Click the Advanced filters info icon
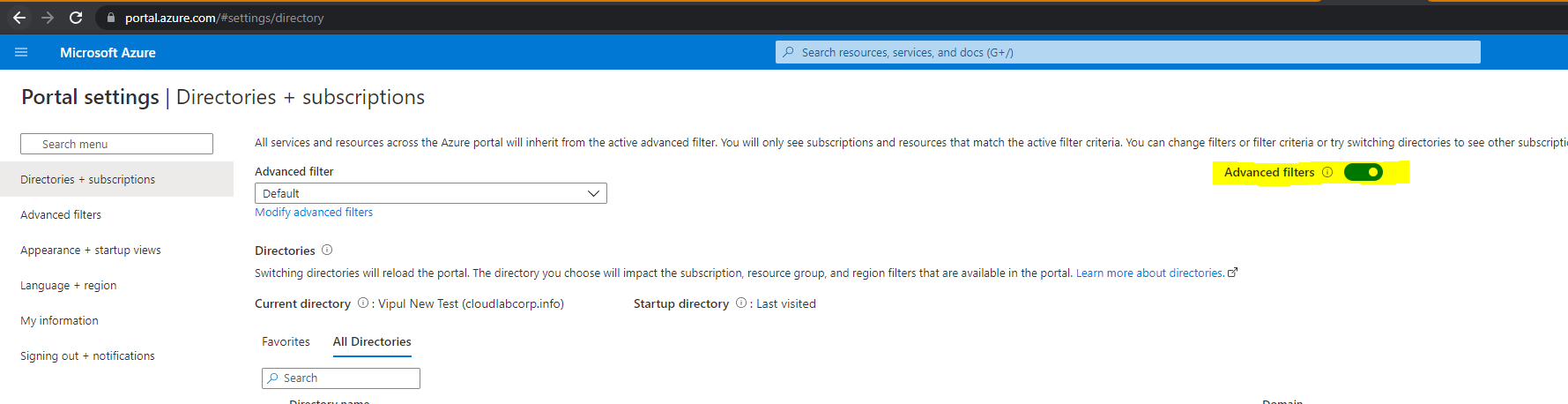The height and width of the screenshot is (404, 1568). click(x=1327, y=172)
